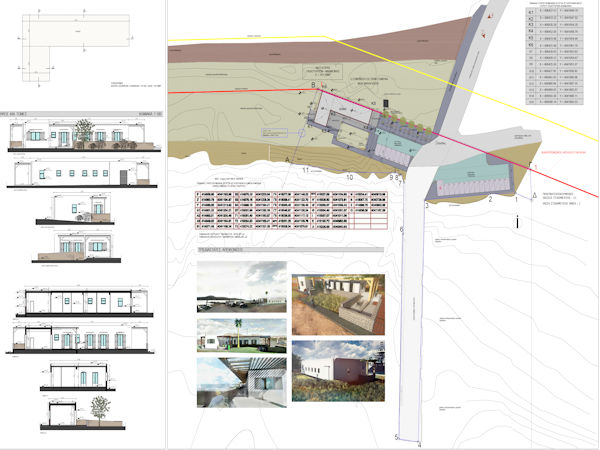Select the elevation with six small square windows
This screenshot has width=600, height=450.
coord(82,174)
